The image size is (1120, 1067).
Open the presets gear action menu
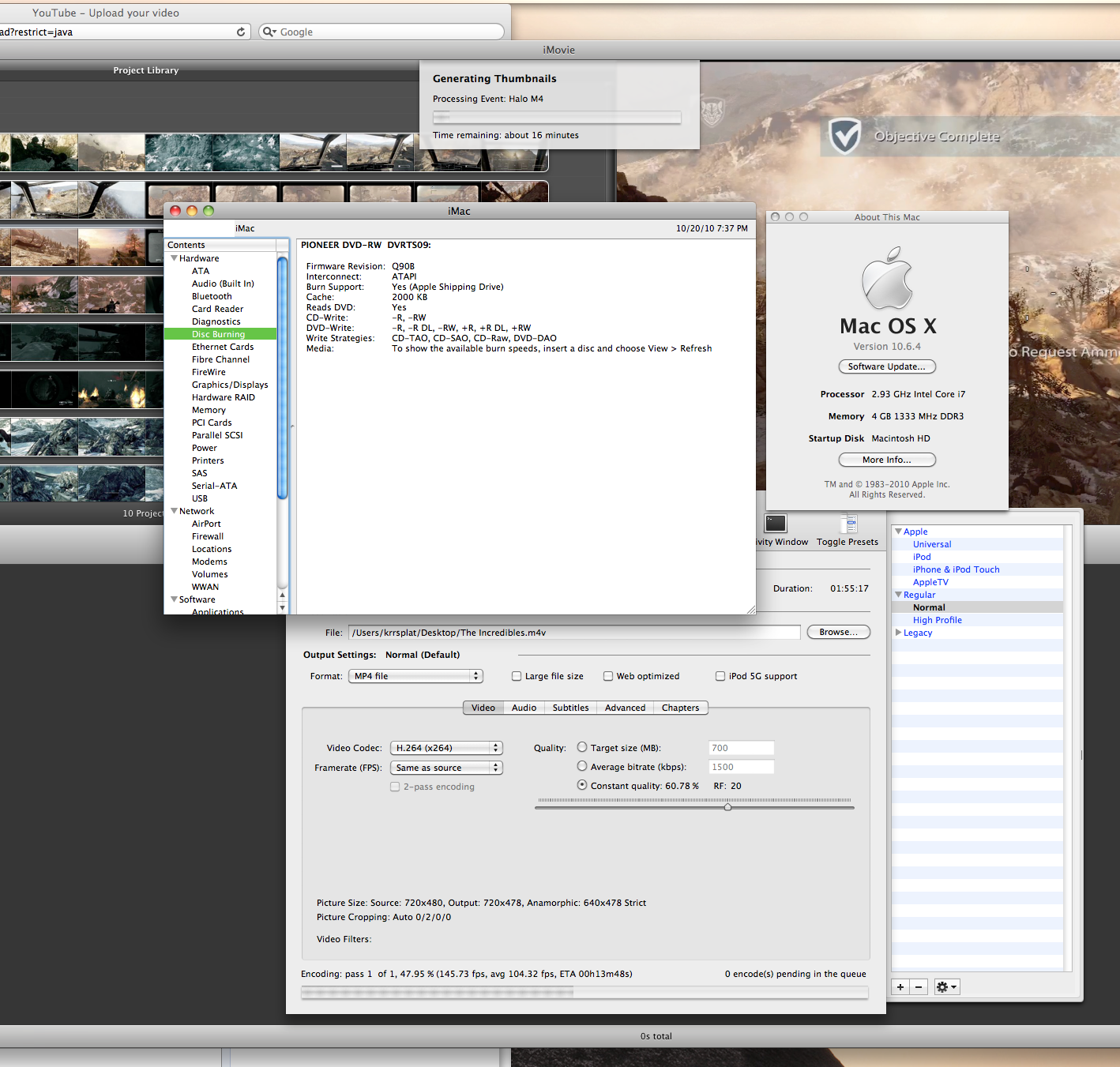pyautogui.click(x=946, y=987)
